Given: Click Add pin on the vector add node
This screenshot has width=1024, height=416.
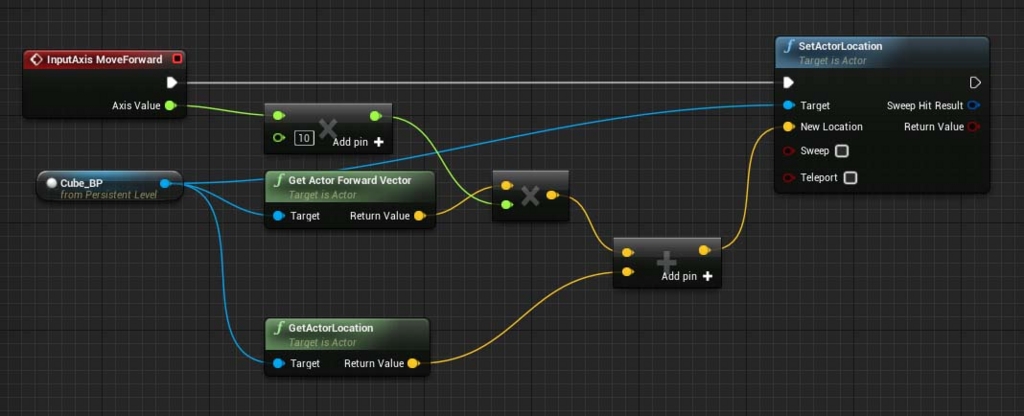Looking at the screenshot, I should click(687, 276).
